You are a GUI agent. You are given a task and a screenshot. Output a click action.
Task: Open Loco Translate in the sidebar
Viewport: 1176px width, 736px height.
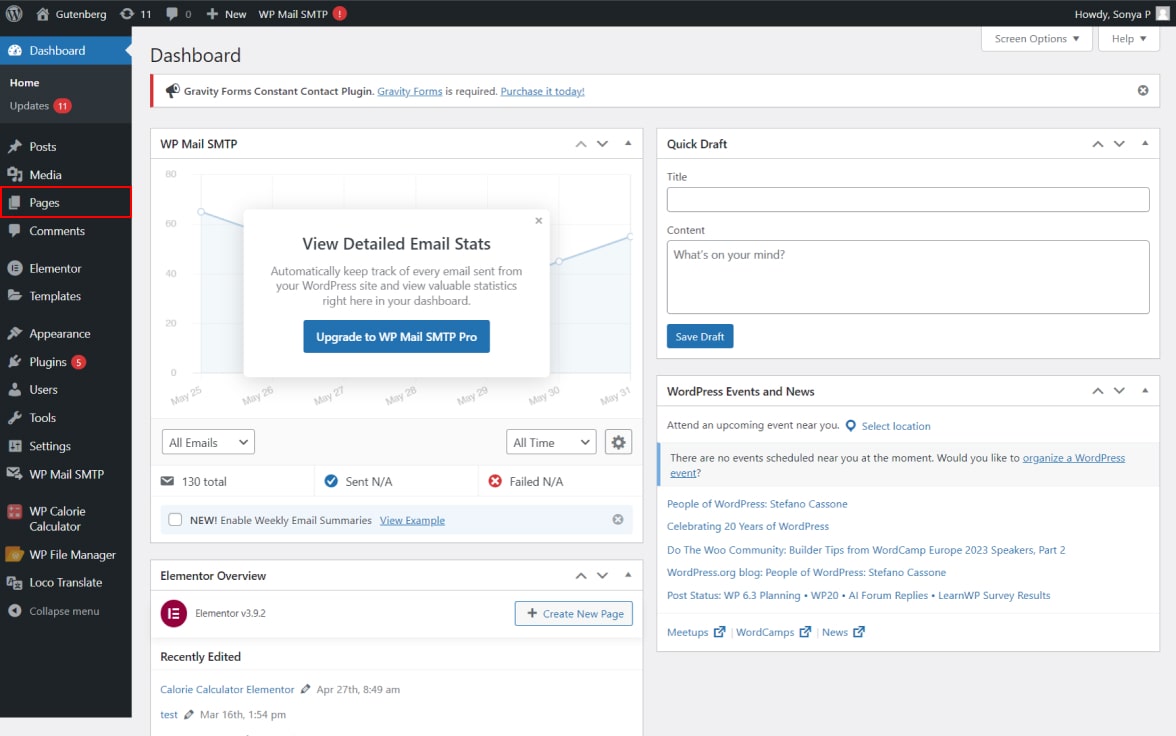pyautogui.click(x=66, y=582)
